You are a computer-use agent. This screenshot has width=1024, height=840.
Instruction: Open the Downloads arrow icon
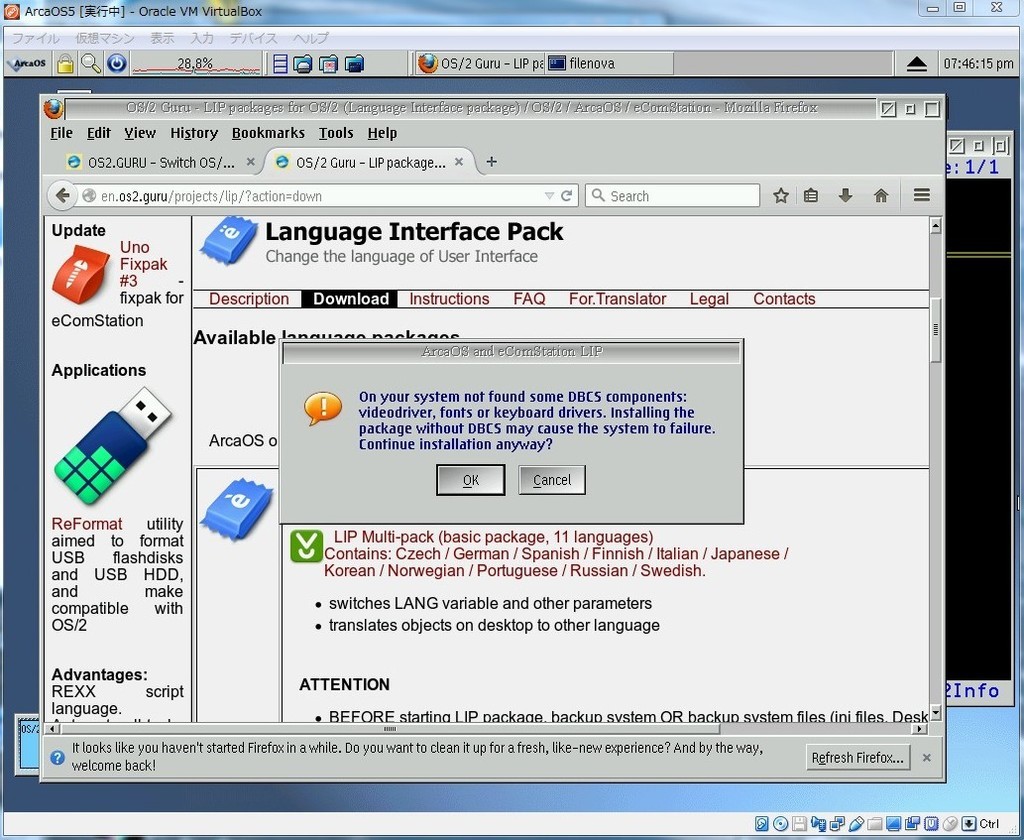[x=845, y=196]
